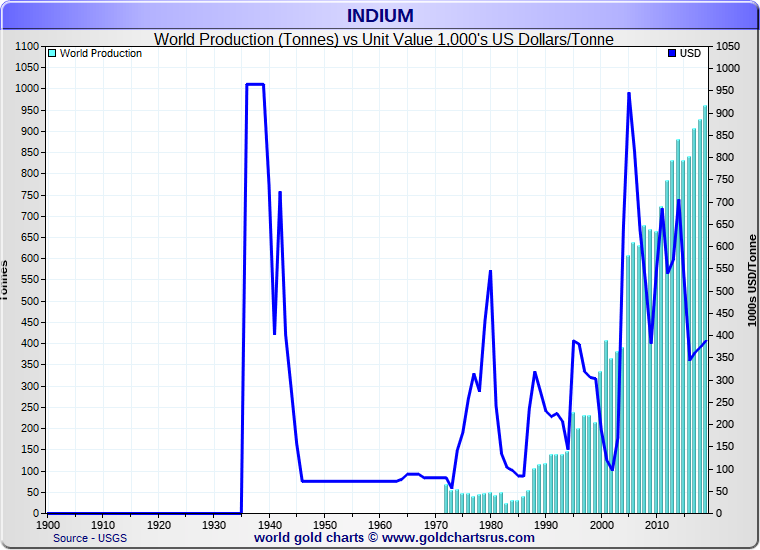Select the 2010 label on the x-axis
The width and height of the screenshot is (760, 550).
tap(656, 524)
